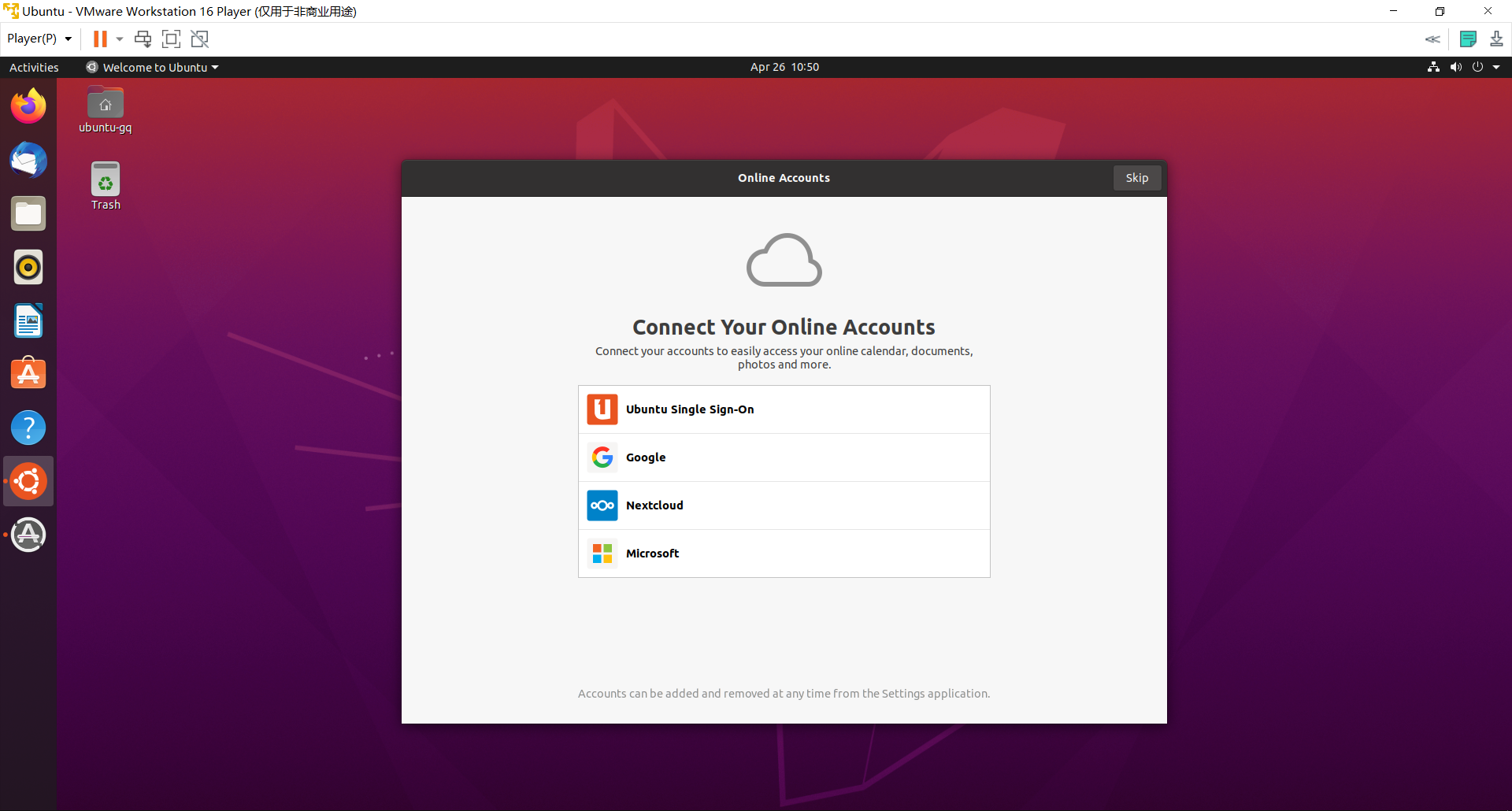Screen dimensions: 1512x811
Task: Open Ubuntu Software from the dock
Action: [x=28, y=374]
